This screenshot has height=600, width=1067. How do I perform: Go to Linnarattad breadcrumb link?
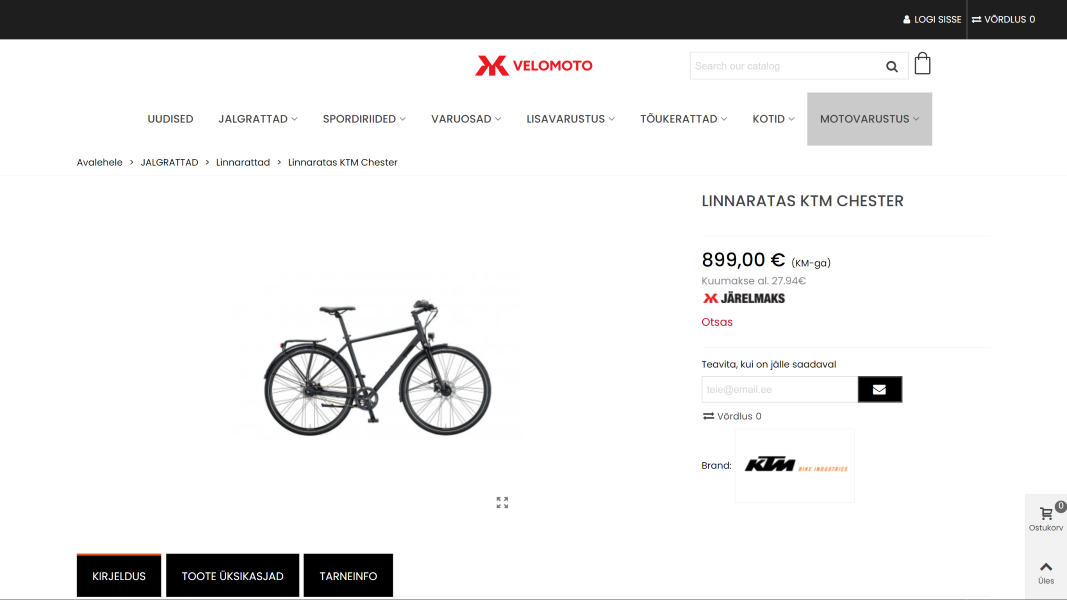[243, 162]
